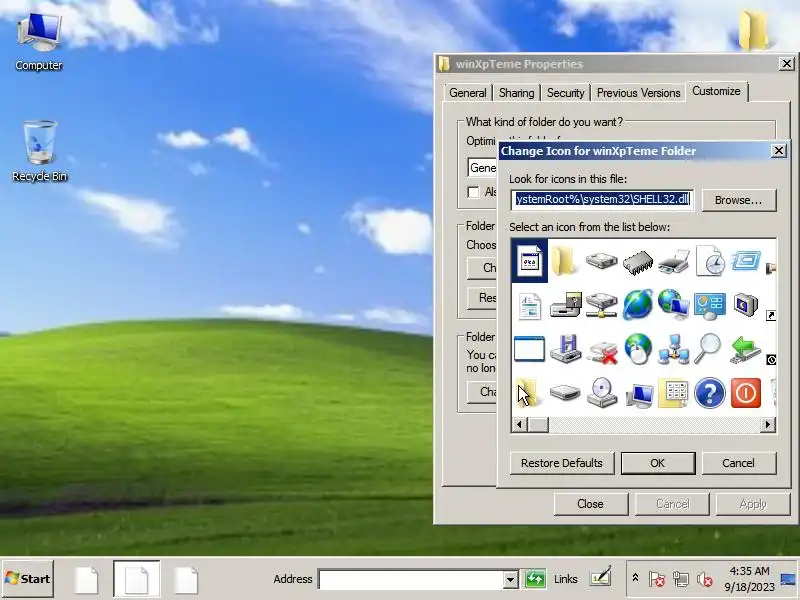Screen dimensions: 800x600
Task: Click the green Go button beside Address
Action: [x=535, y=579]
